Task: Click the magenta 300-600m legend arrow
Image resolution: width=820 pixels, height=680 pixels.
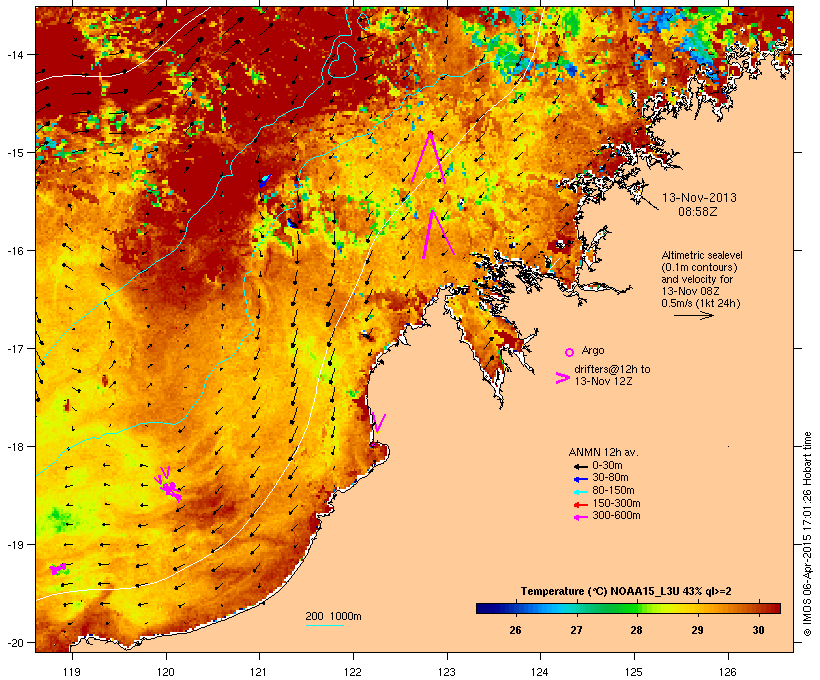Action: point(581,517)
